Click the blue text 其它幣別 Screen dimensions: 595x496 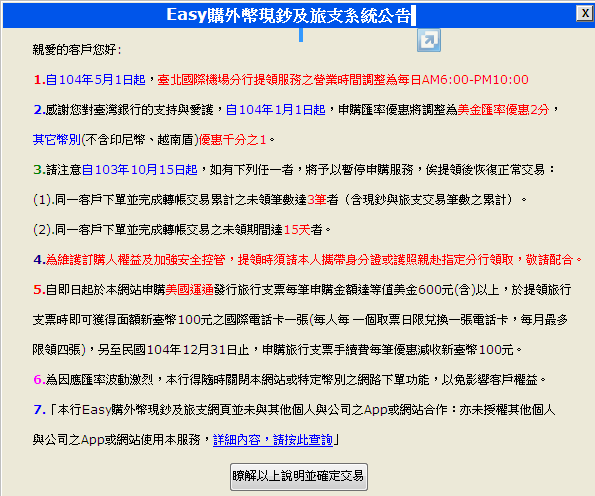coord(57,140)
